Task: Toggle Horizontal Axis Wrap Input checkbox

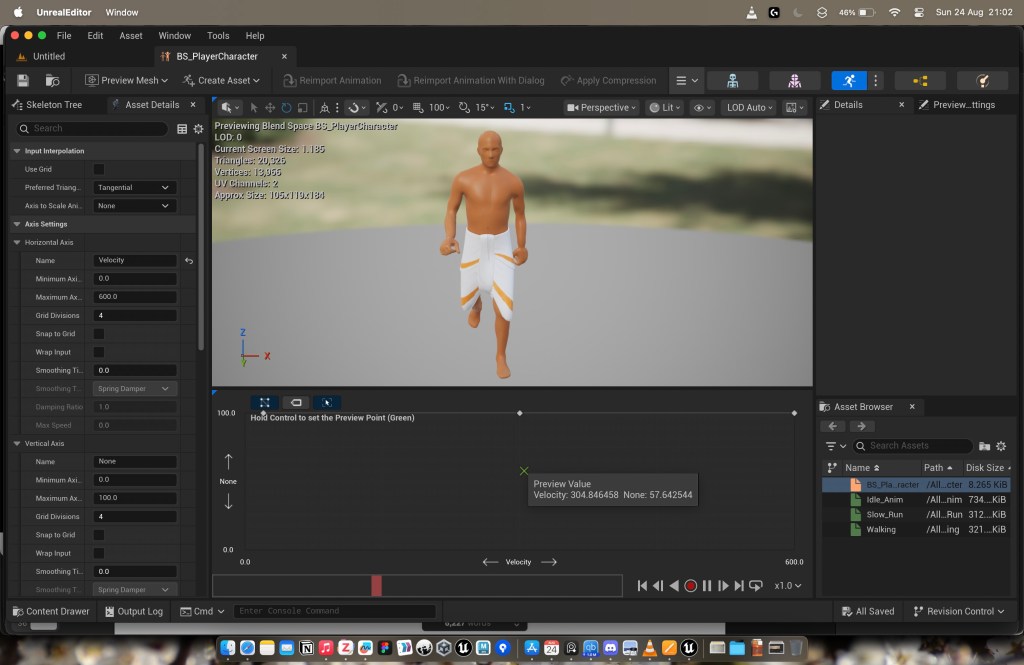Action: (x=99, y=352)
